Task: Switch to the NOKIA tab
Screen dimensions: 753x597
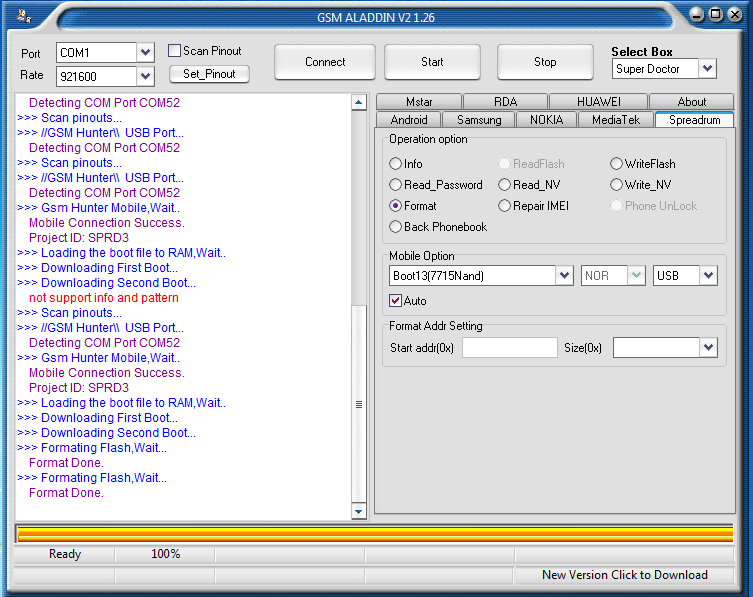Action: [x=547, y=120]
